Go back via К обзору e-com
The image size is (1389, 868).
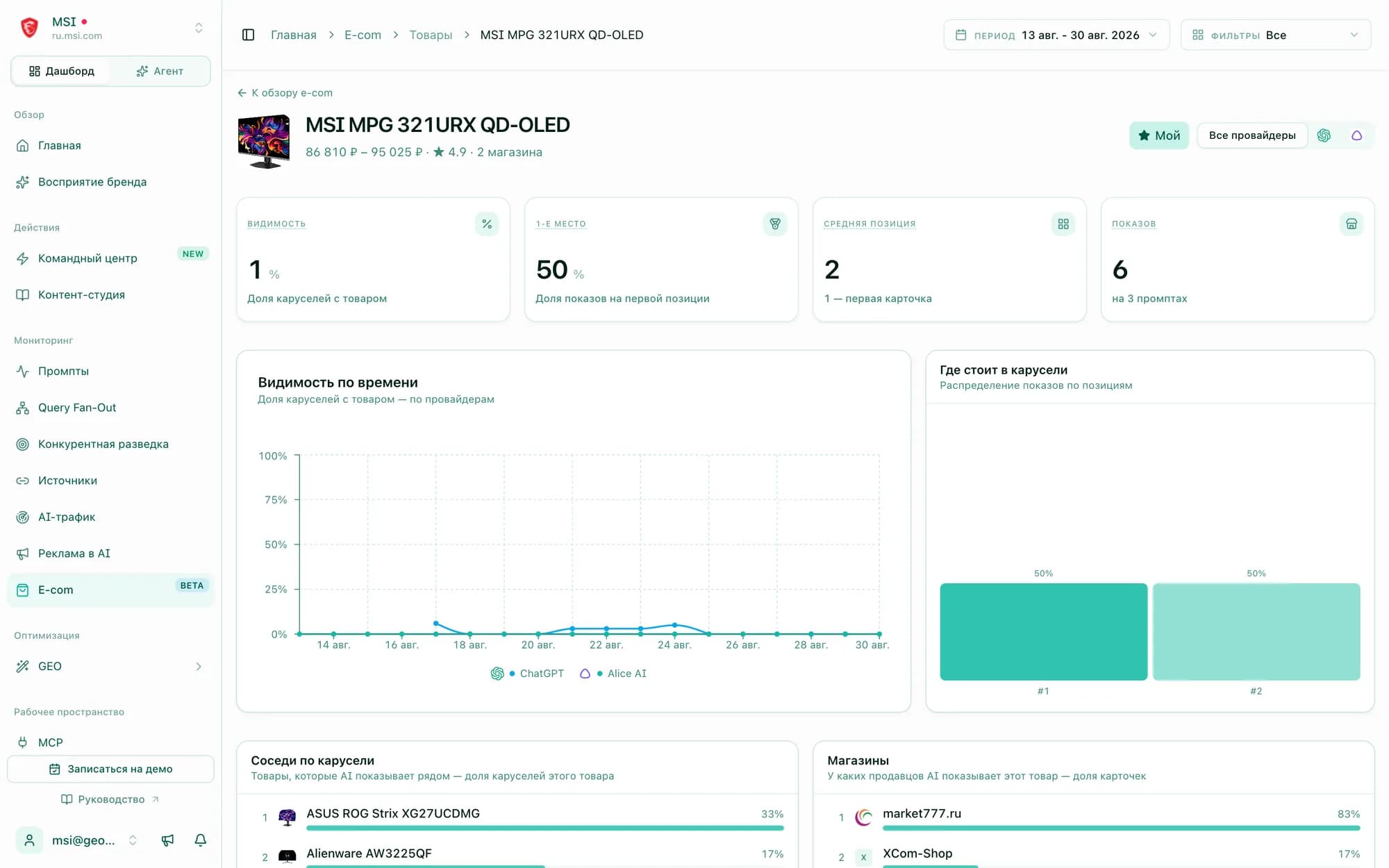285,93
